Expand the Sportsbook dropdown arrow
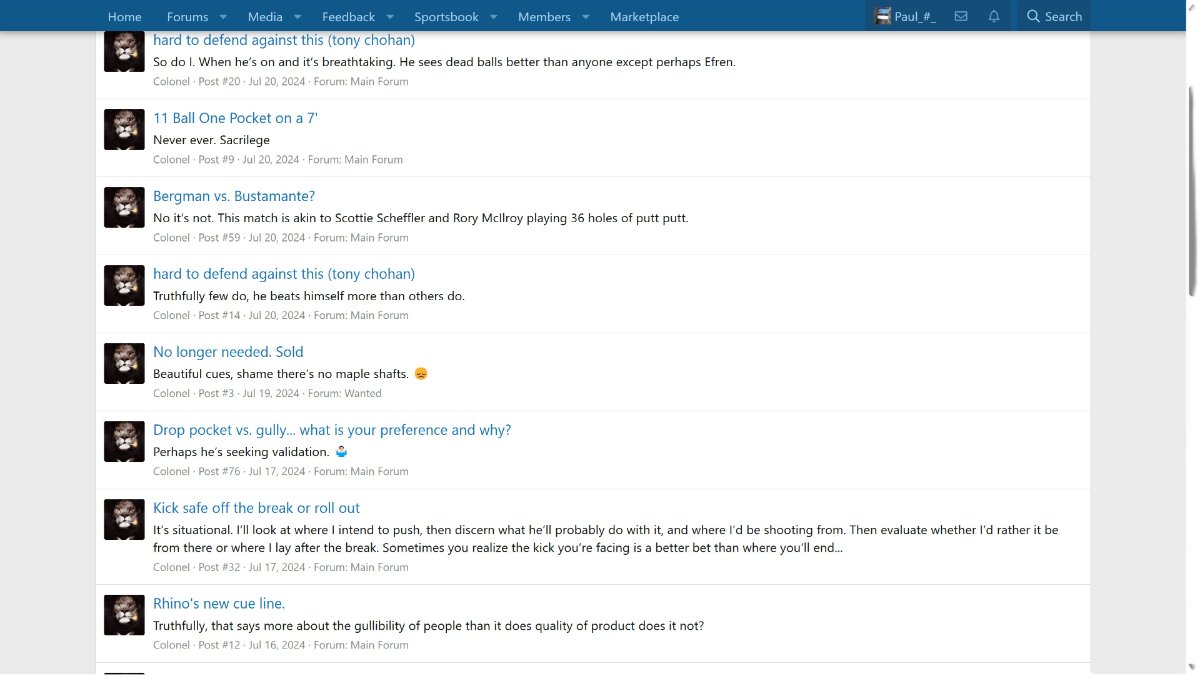 pos(493,17)
